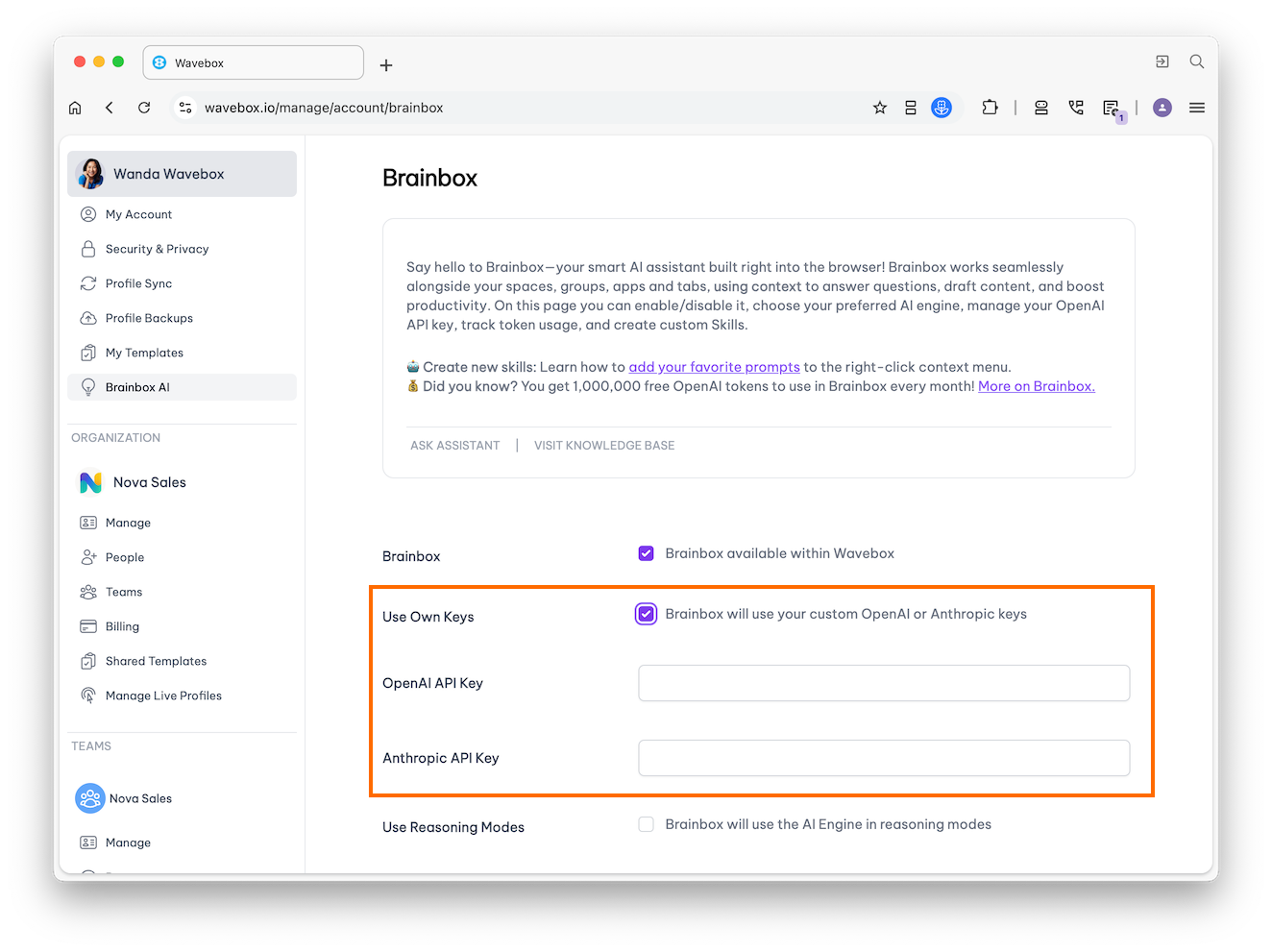Click the Anthropic API Key field
The image size is (1272, 952).
pos(884,758)
